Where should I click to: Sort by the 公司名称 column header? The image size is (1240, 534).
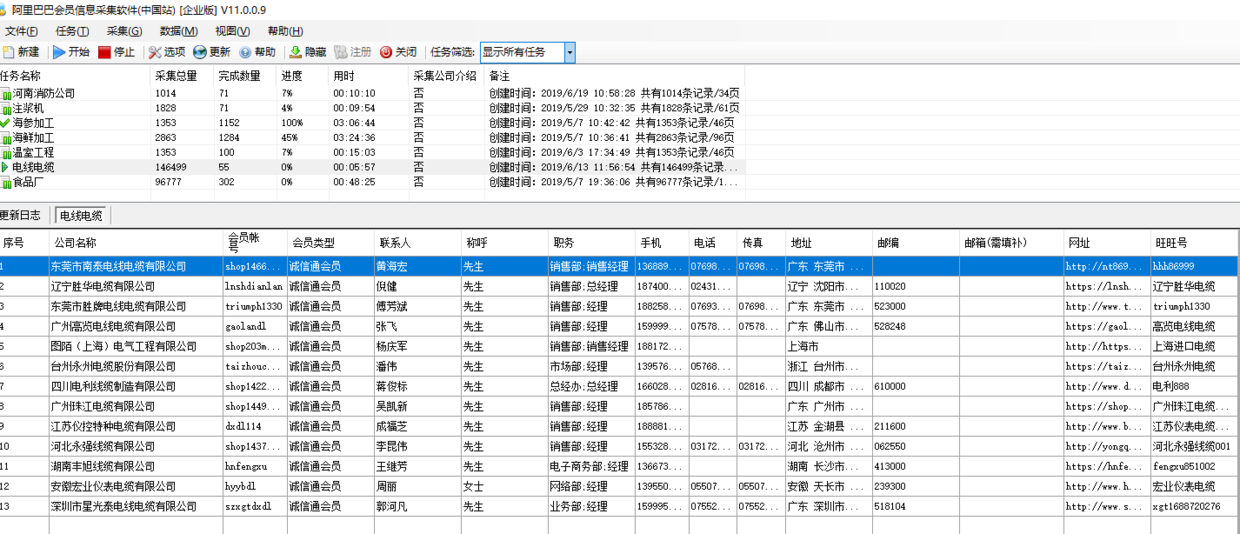75,243
